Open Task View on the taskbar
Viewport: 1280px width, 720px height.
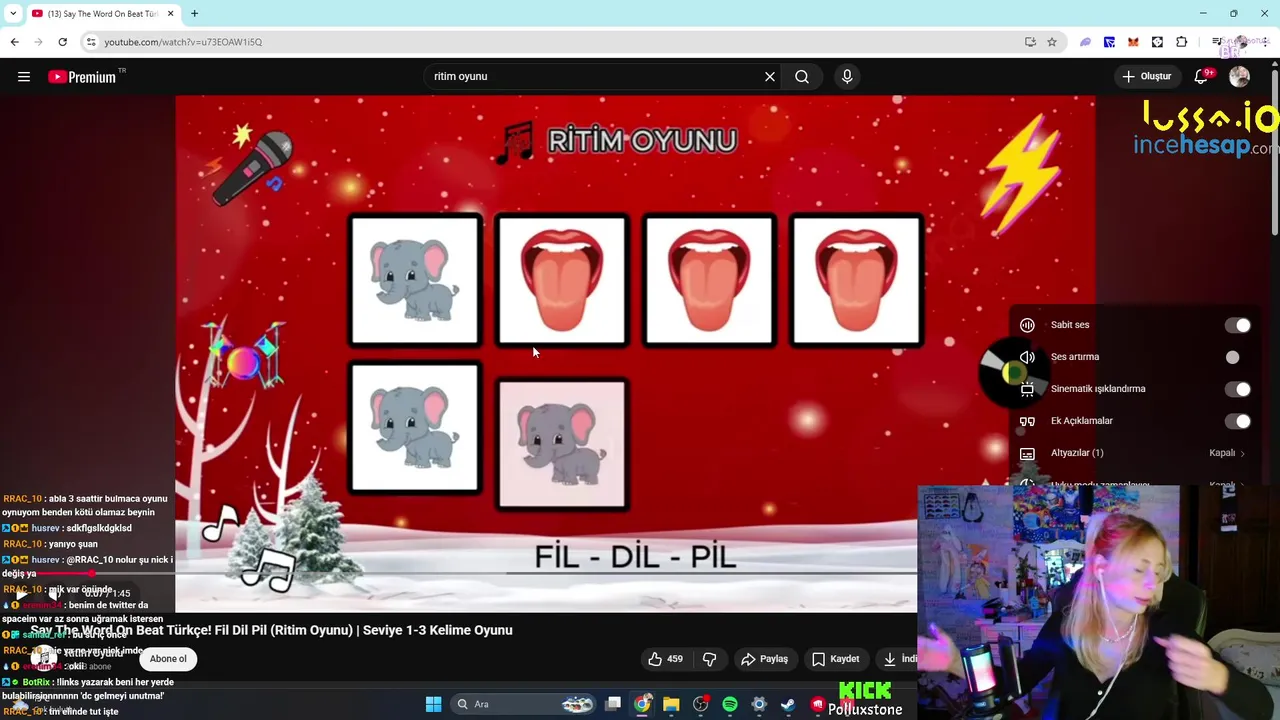613,704
